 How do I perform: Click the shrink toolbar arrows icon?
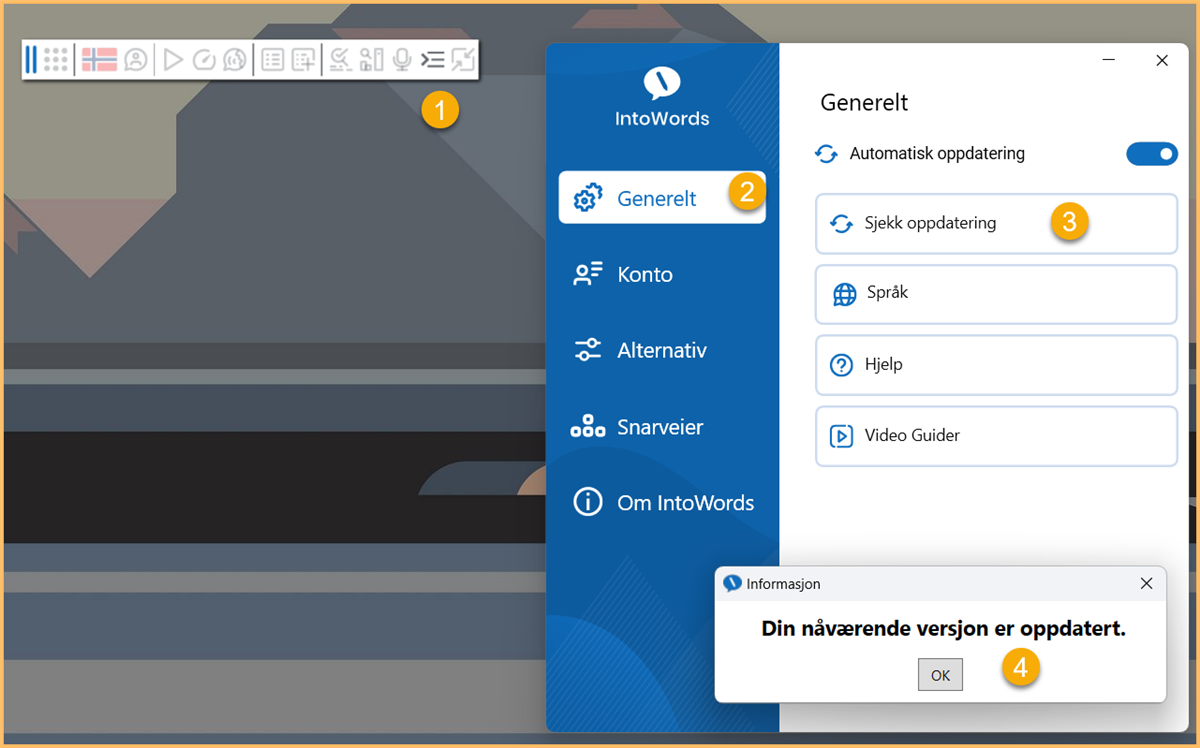[462, 60]
